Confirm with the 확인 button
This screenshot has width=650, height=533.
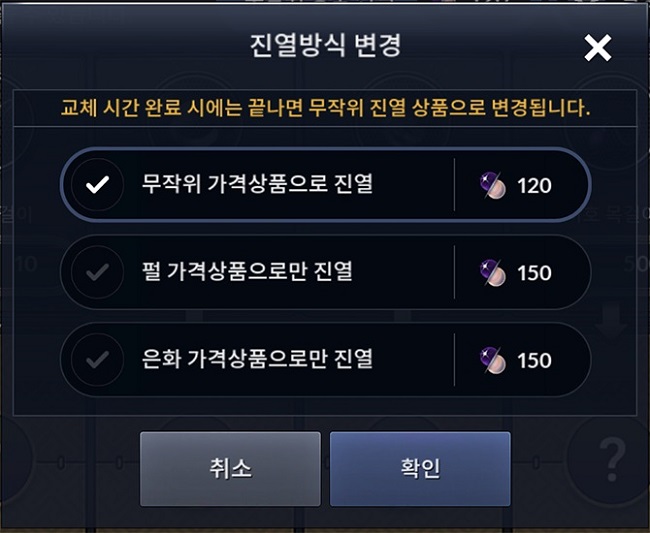tap(420, 469)
